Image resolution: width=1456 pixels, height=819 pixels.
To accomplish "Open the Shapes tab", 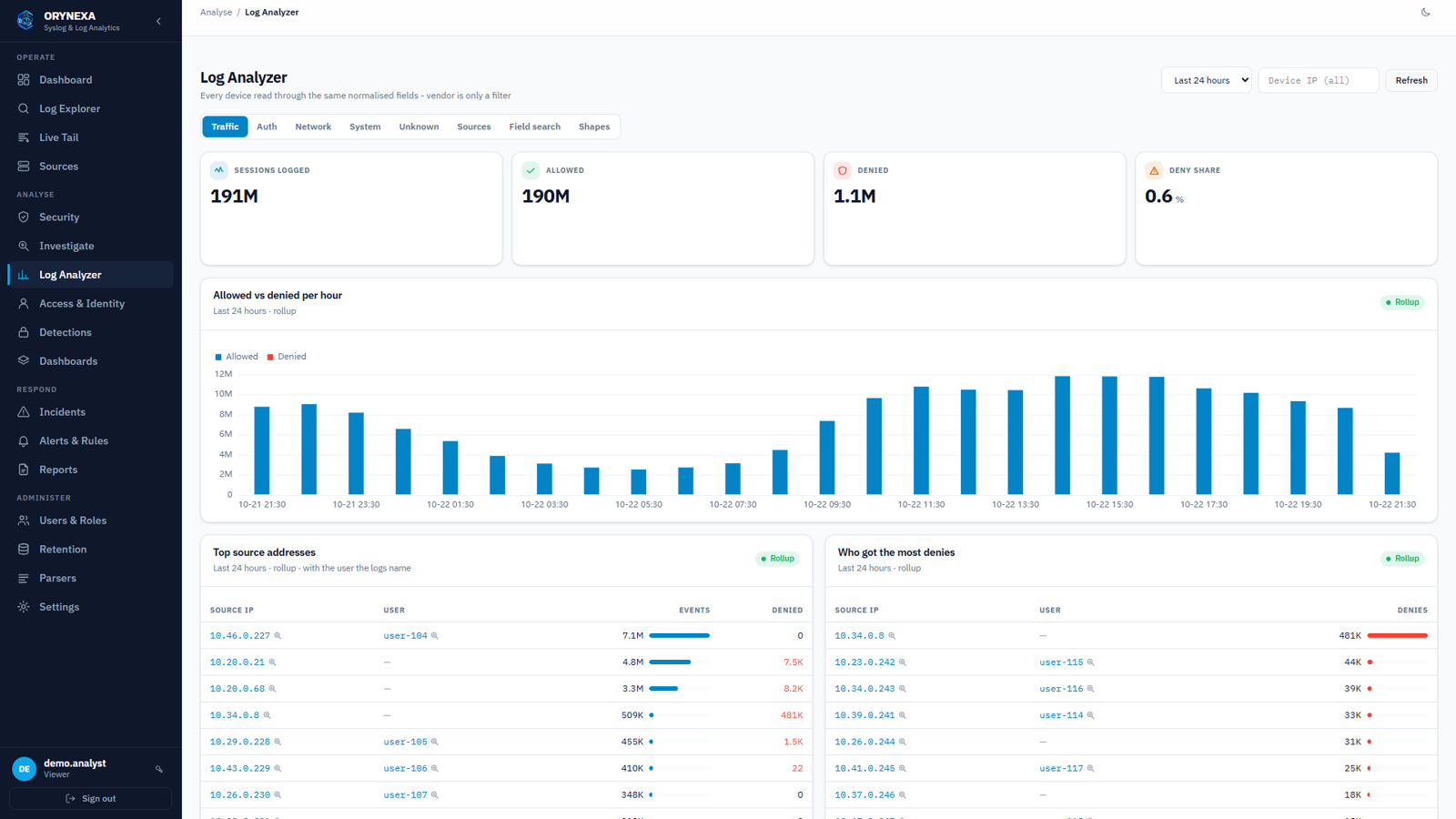I will (x=594, y=126).
